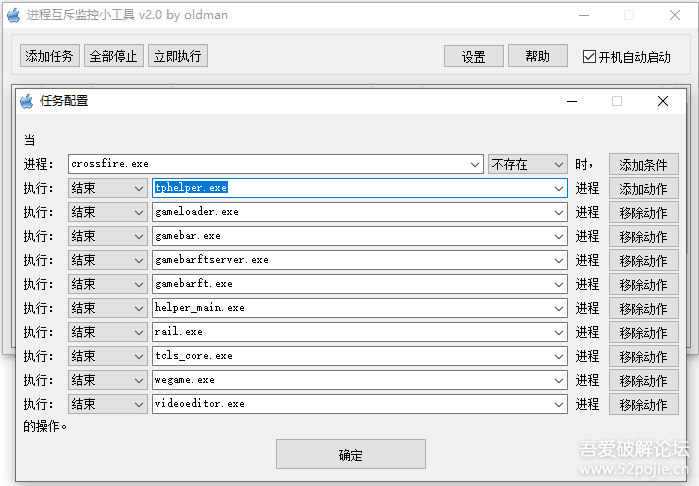Close the 任务配置 dialog
699x486 pixels.
663,101
